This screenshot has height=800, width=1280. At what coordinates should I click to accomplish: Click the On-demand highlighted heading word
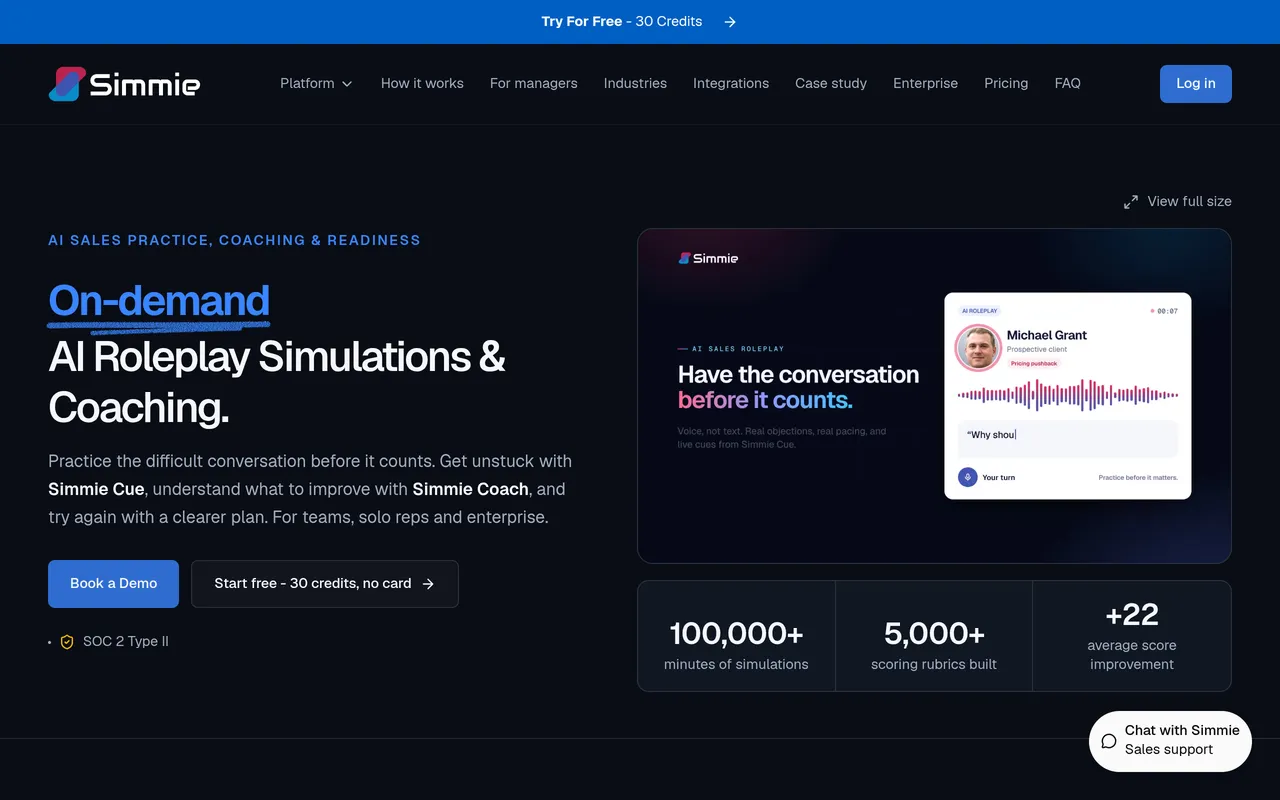pos(159,301)
